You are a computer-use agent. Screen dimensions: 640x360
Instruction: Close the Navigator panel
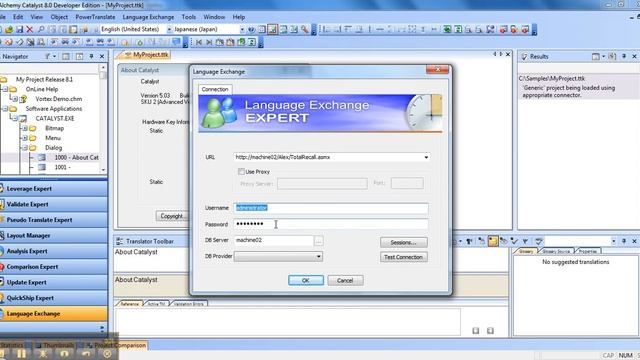[102, 56]
